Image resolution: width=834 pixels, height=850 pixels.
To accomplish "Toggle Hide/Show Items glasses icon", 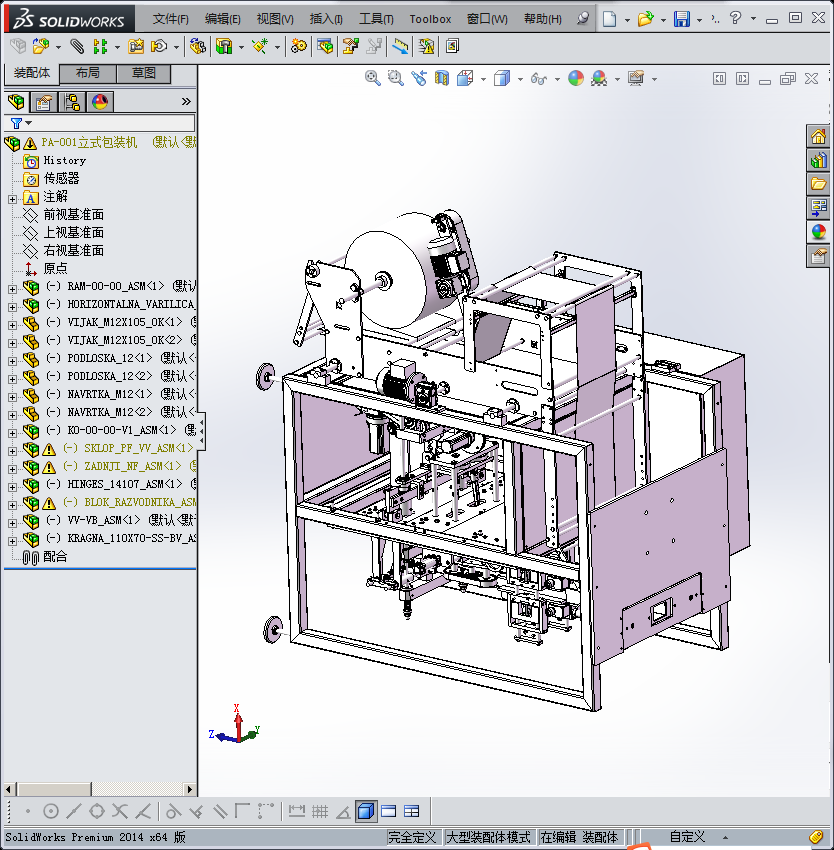I will point(538,78).
